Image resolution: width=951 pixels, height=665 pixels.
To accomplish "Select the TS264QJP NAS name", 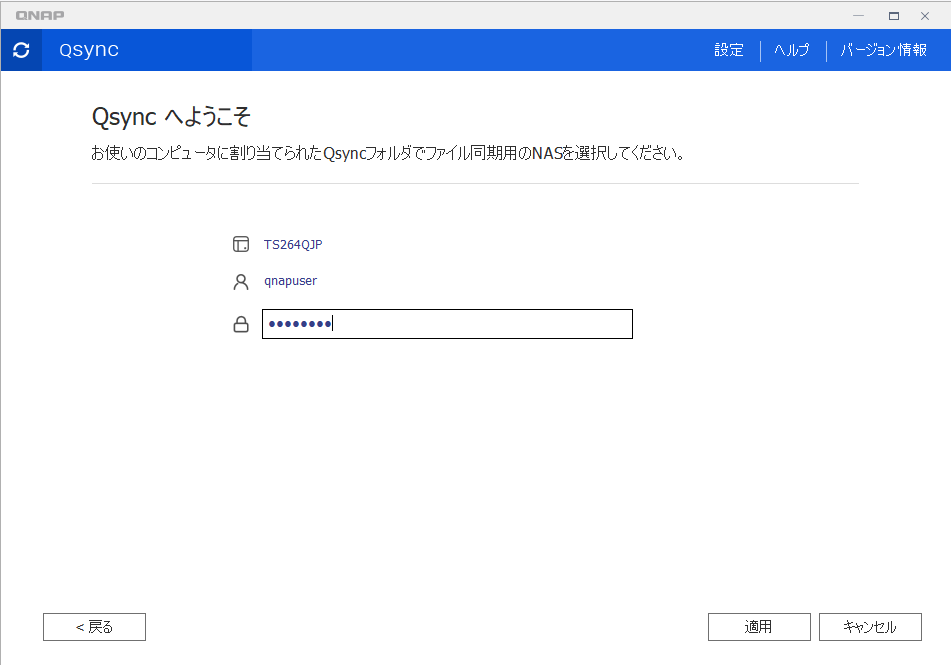I will coord(293,244).
